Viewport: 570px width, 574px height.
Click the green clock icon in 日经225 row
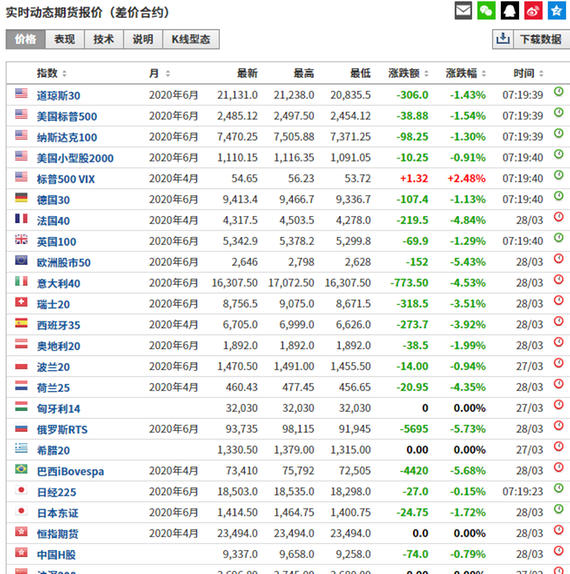(x=558, y=488)
